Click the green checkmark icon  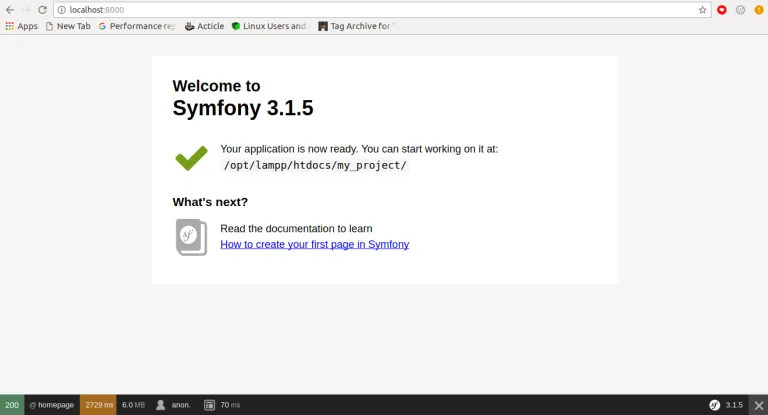[192, 158]
